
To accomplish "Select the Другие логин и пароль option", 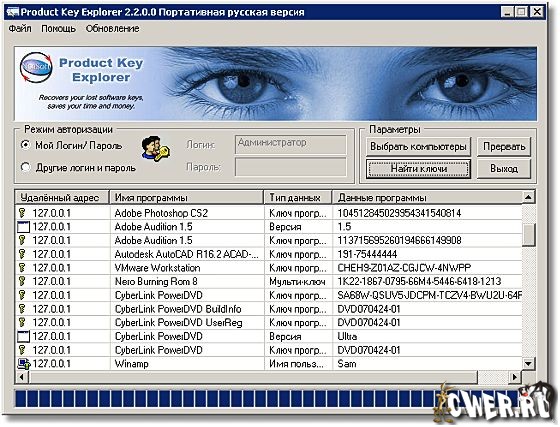I will pos(26,167).
